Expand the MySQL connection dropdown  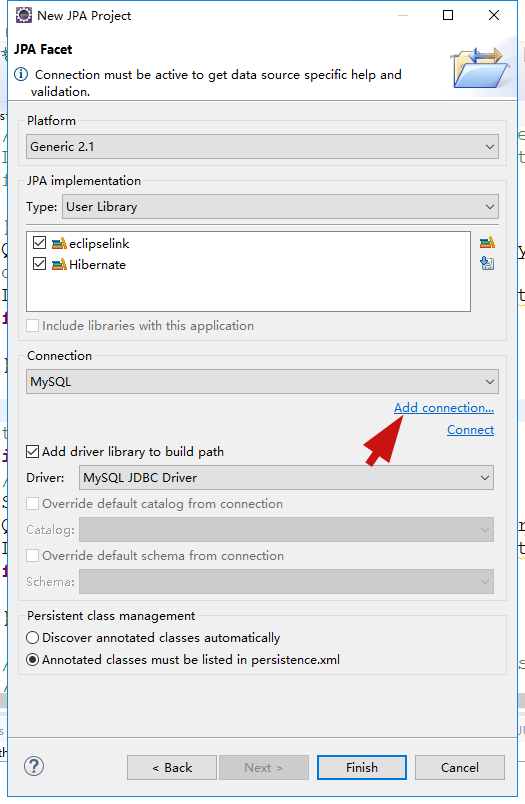pyautogui.click(x=262, y=381)
